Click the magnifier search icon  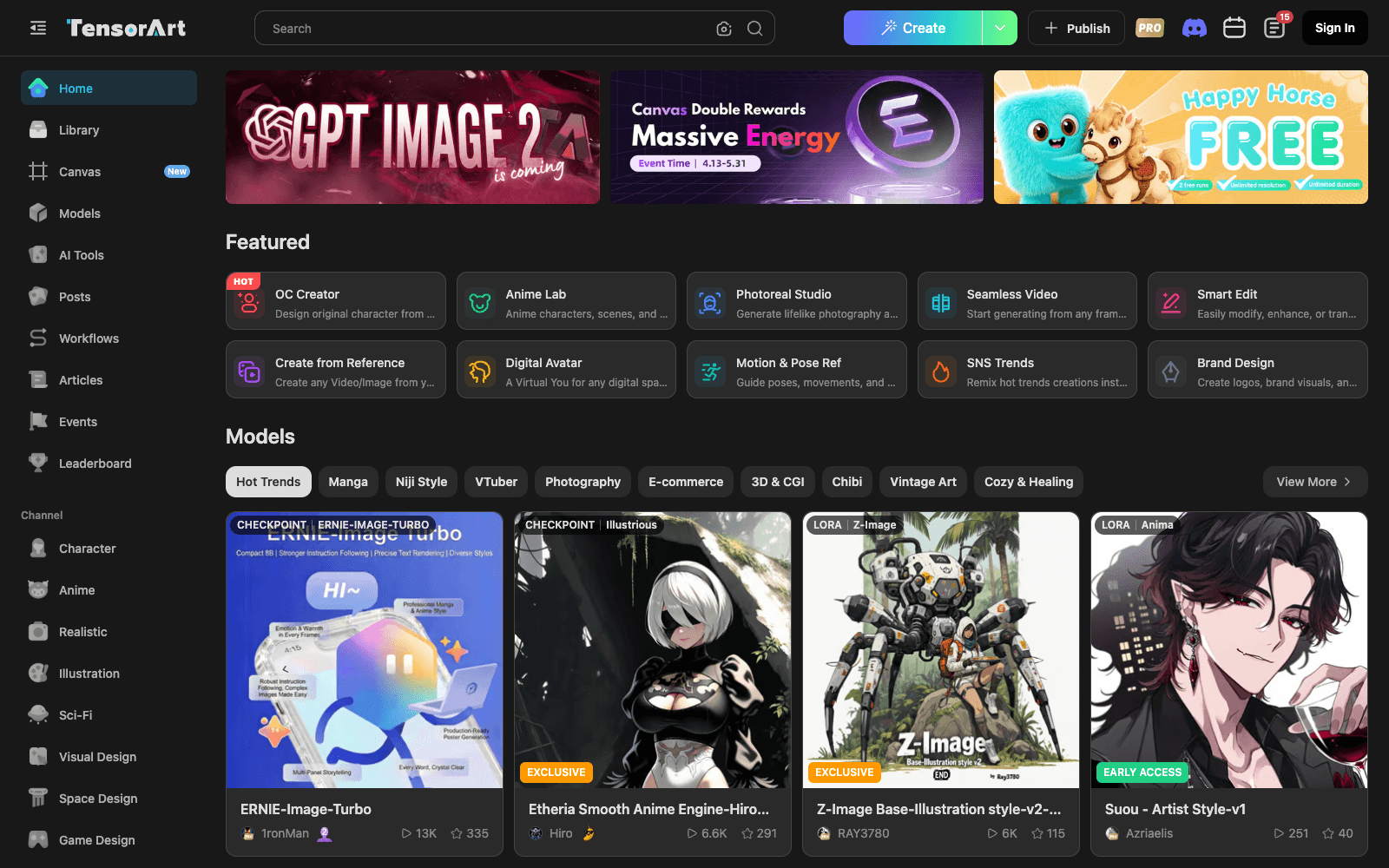coord(755,29)
